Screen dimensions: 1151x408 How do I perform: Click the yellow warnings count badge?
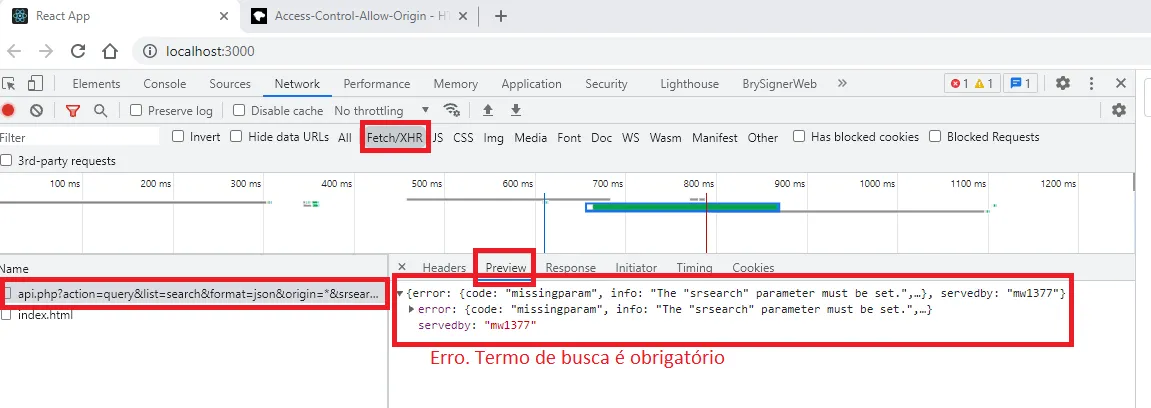click(984, 84)
